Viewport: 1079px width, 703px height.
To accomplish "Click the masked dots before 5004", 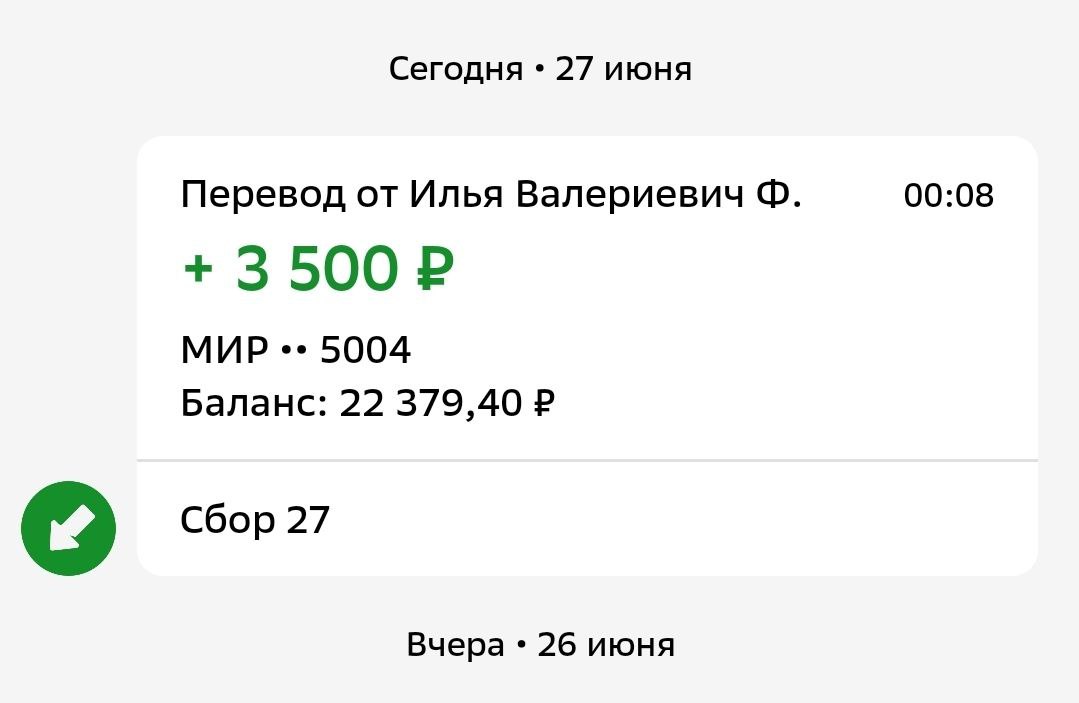I will (x=294, y=350).
